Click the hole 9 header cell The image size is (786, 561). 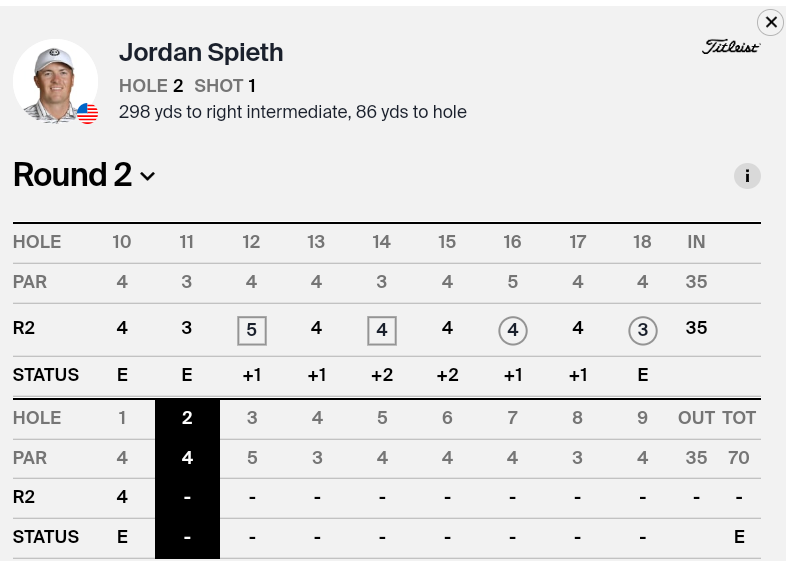pyautogui.click(x=643, y=418)
